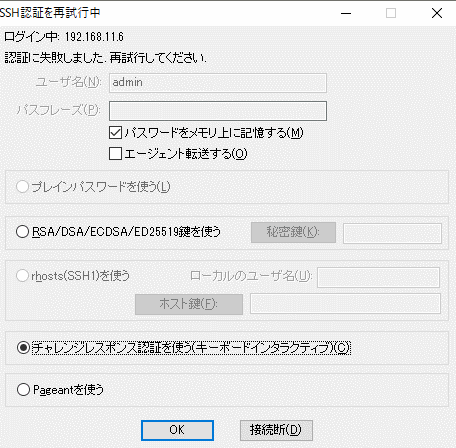Viewport: 456px width, 448px height.
Task: Click the passphrase input field
Action: [x=218, y=111]
